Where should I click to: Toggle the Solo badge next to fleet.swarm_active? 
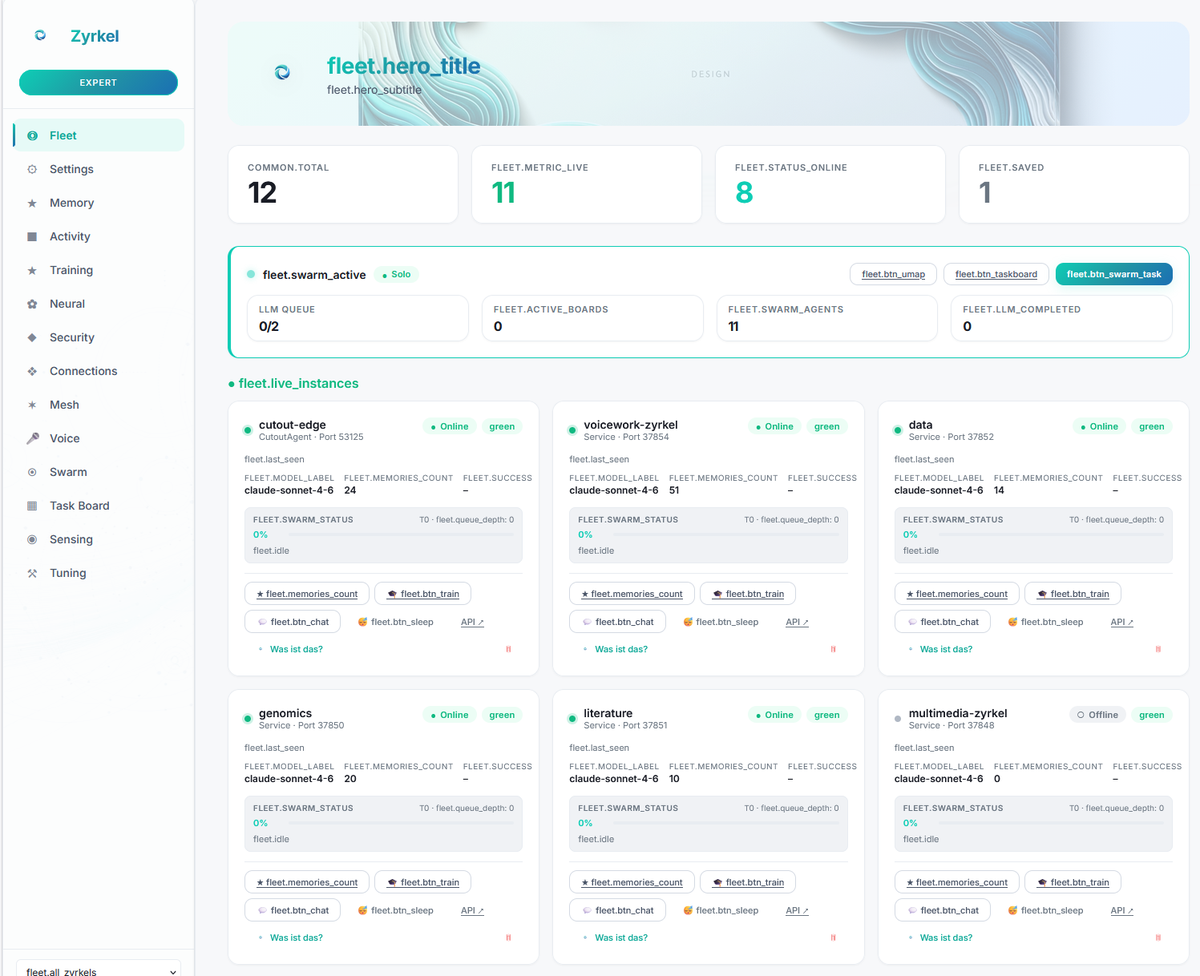pos(395,274)
